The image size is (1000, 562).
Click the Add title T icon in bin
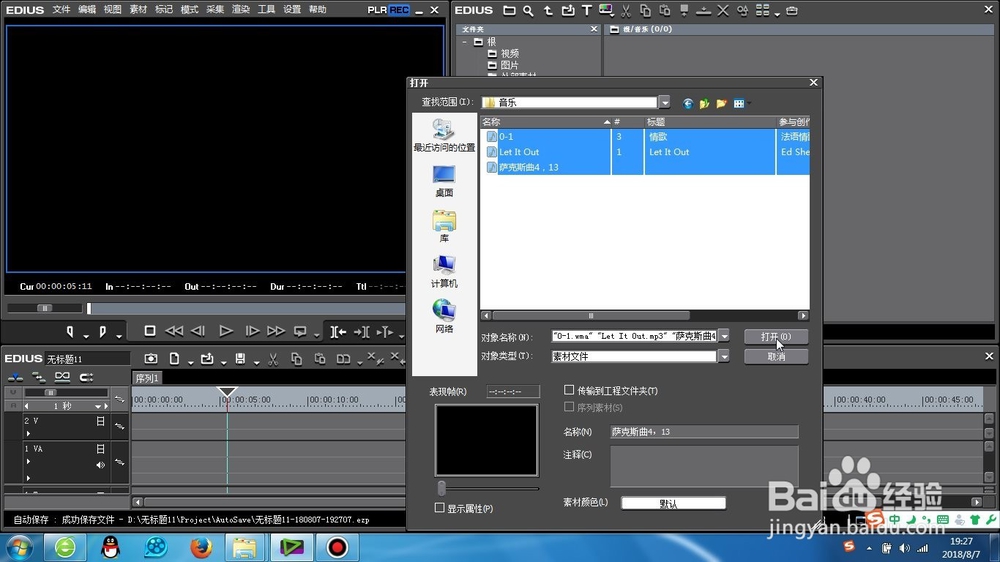pyautogui.click(x=587, y=10)
